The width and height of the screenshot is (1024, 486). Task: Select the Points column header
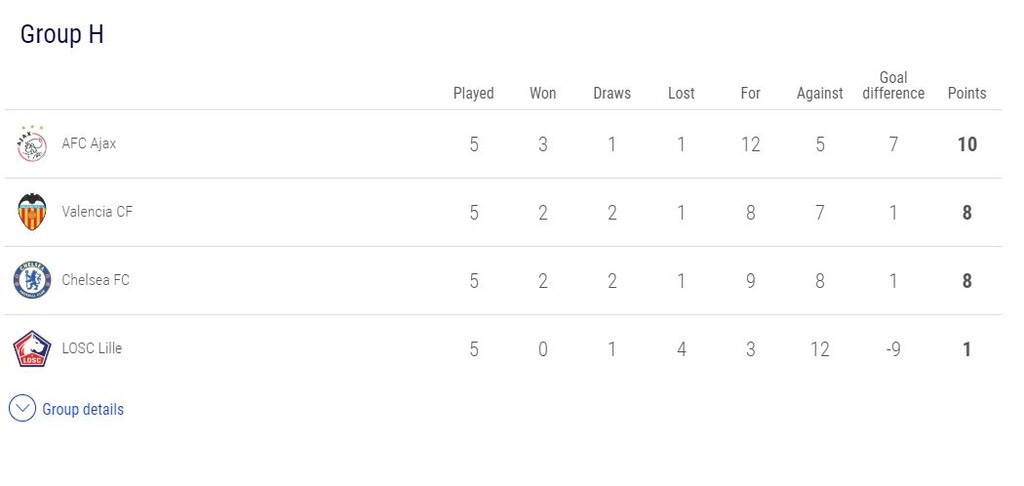point(967,93)
